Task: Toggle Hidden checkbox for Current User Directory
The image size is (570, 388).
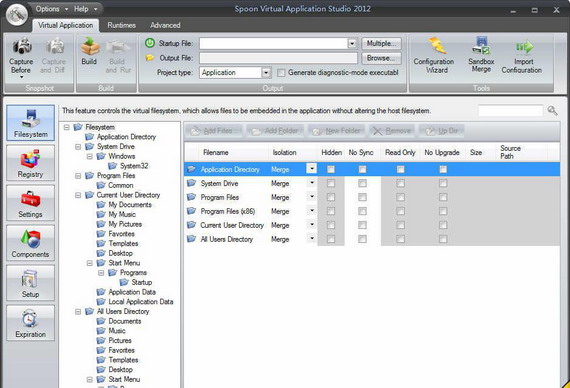Action: tap(331, 225)
